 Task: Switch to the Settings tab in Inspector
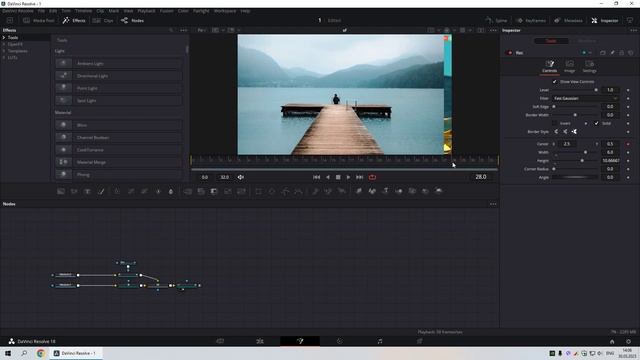589,66
